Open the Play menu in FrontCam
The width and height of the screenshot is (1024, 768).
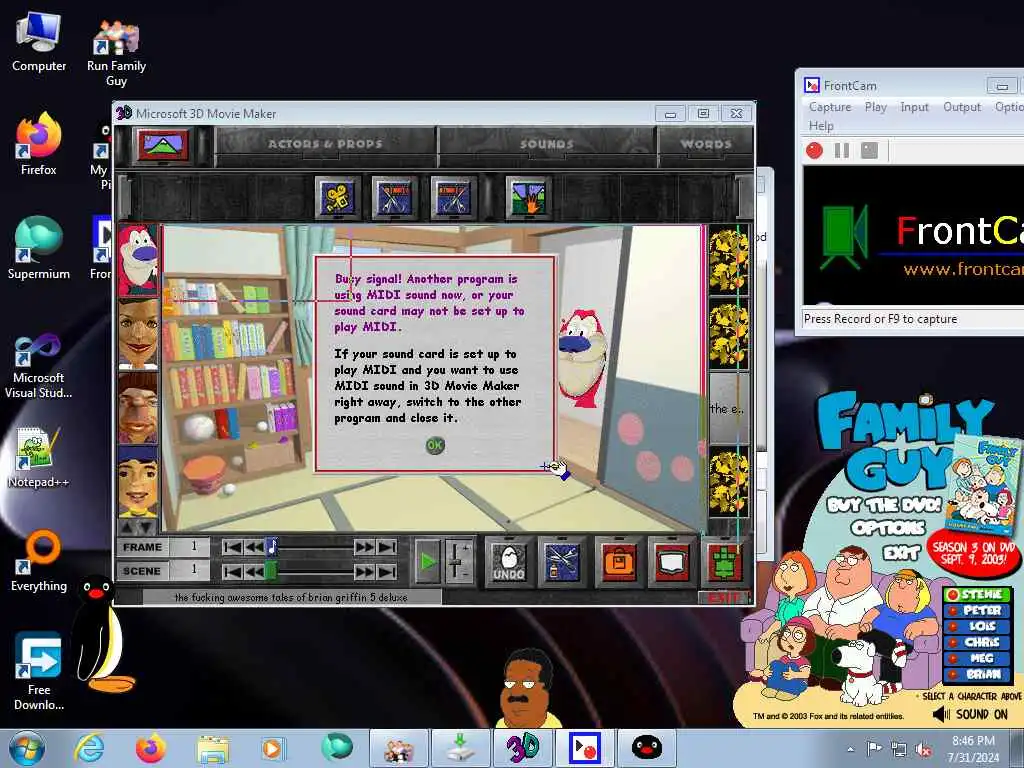876,107
